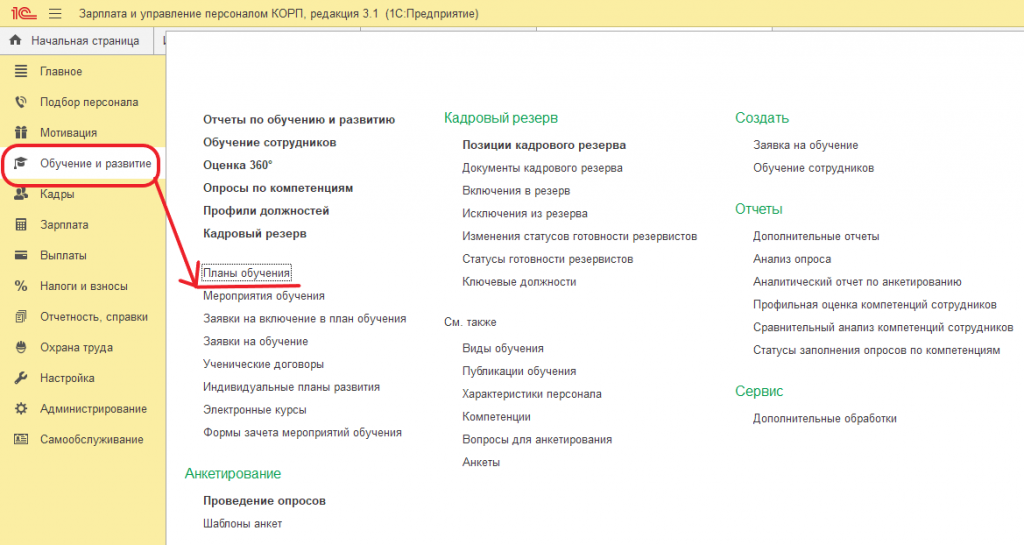The height and width of the screenshot is (545, 1024).
Task: Open bold Кадровый резерв link
Action: coord(255,234)
